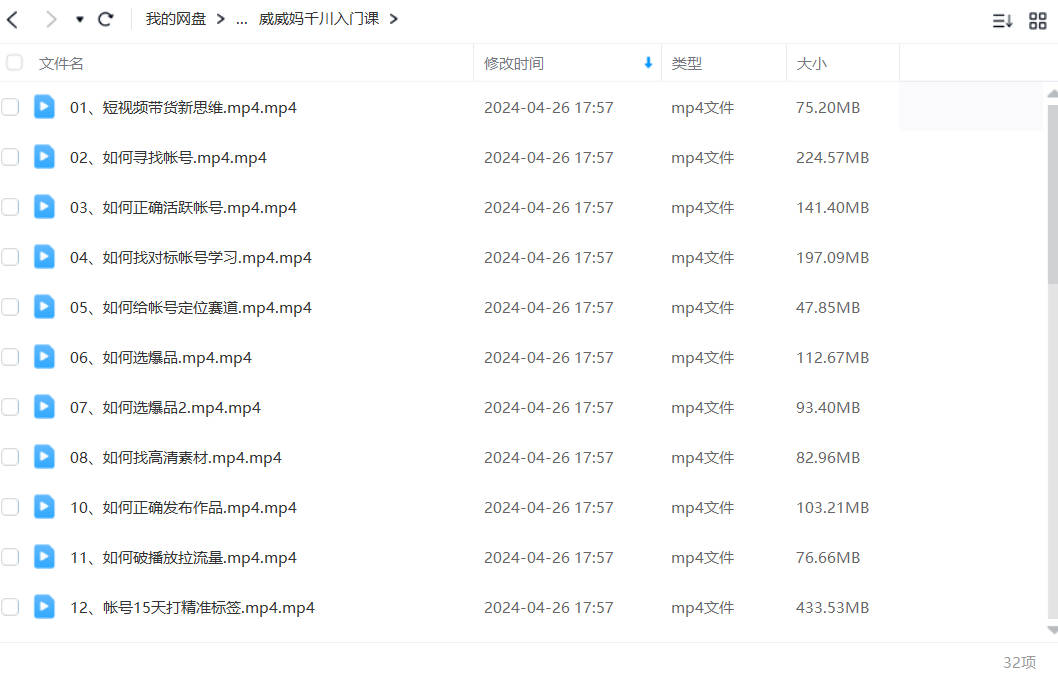Select file 10、如何正确发布作品.mp4.mp4
This screenshot has width=1058, height=678.
click(x=183, y=507)
